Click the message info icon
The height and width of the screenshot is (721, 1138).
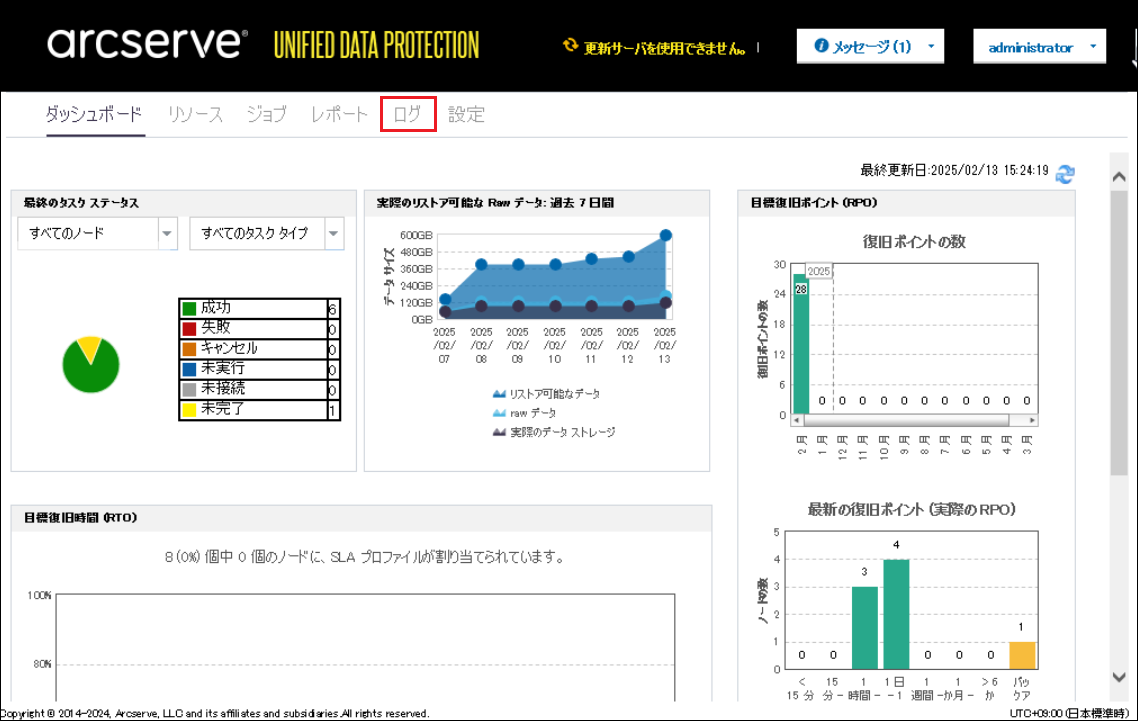[x=822, y=46]
